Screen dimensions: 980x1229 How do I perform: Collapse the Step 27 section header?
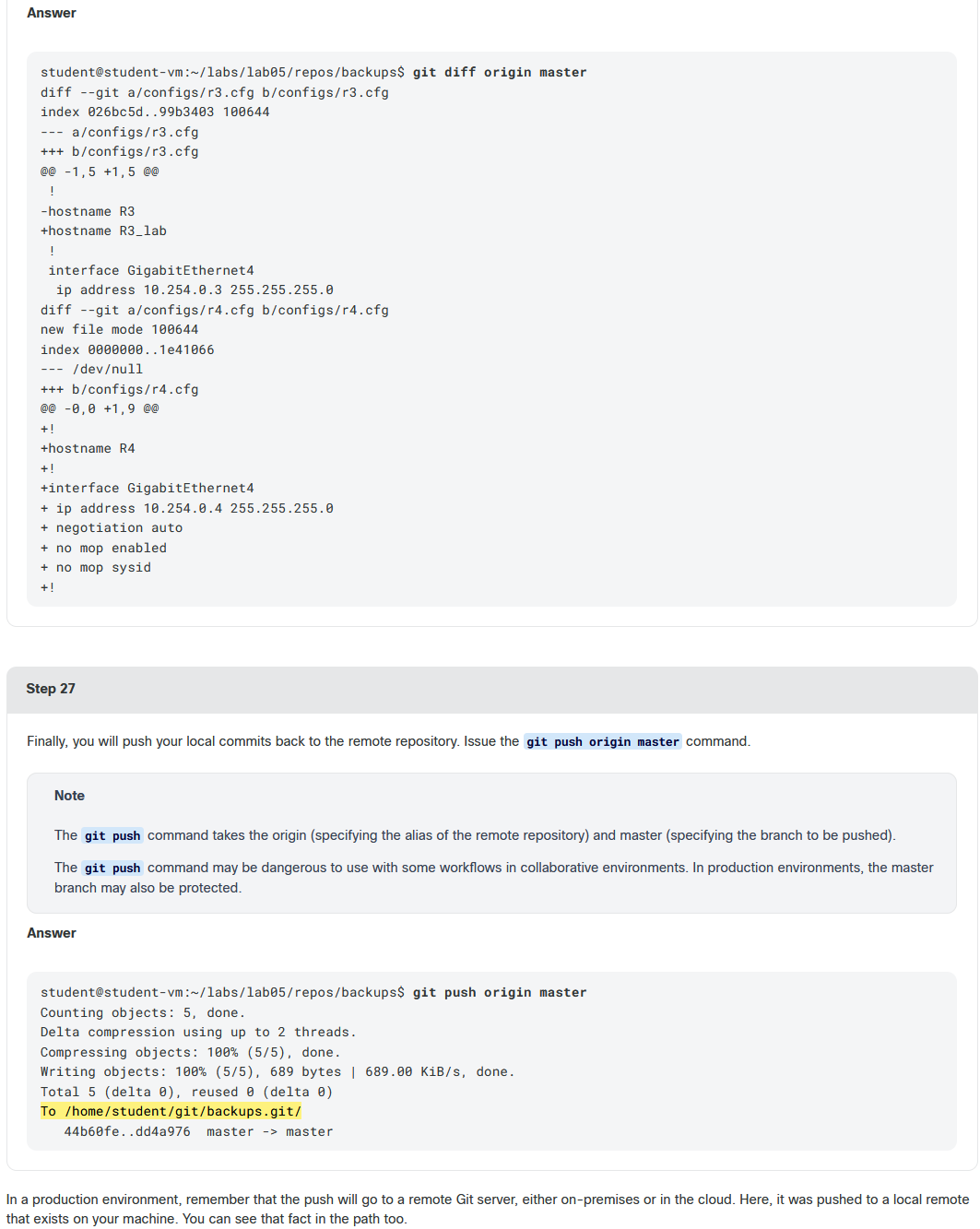(492, 689)
